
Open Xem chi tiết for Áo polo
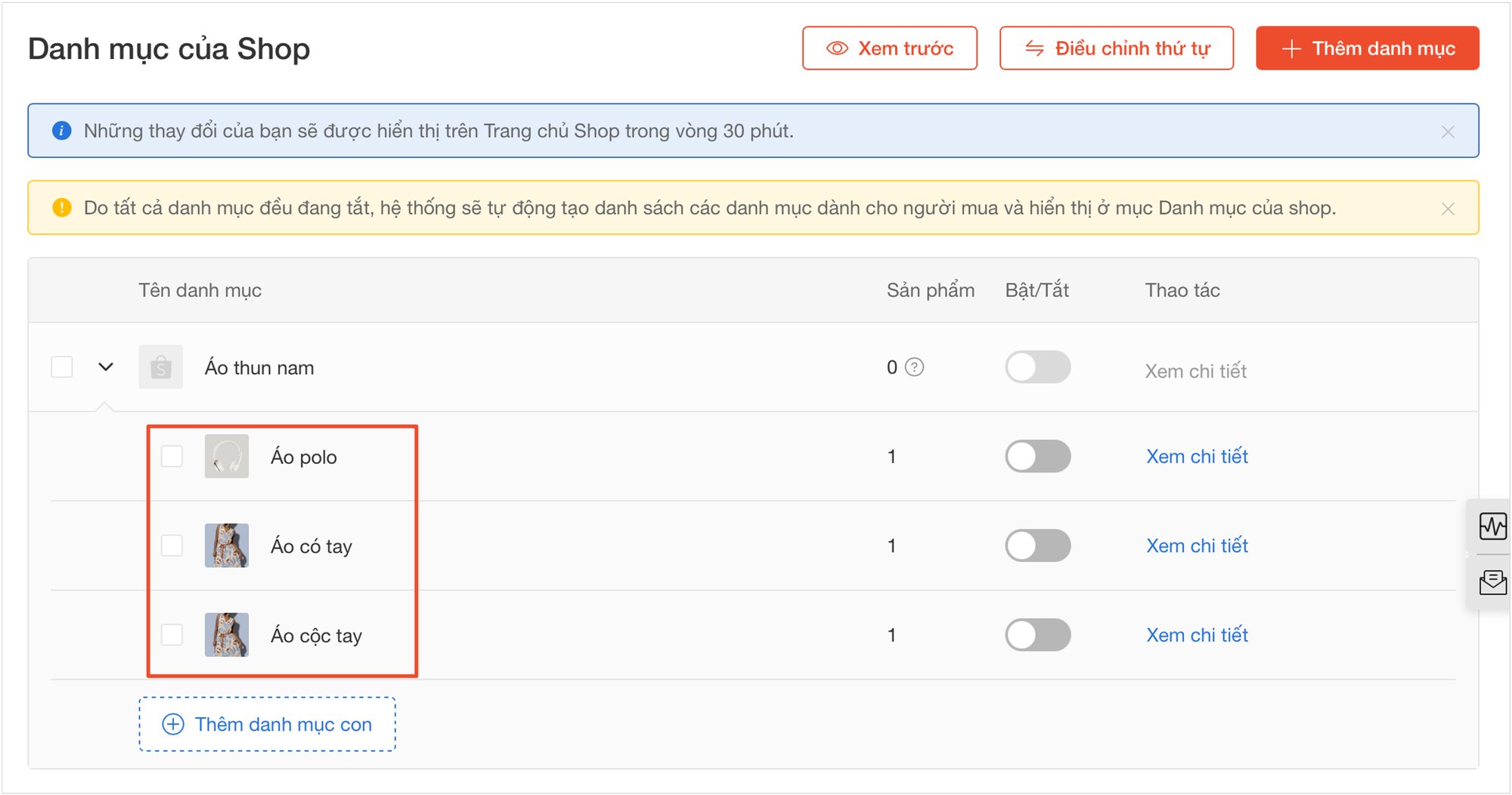click(x=1196, y=456)
